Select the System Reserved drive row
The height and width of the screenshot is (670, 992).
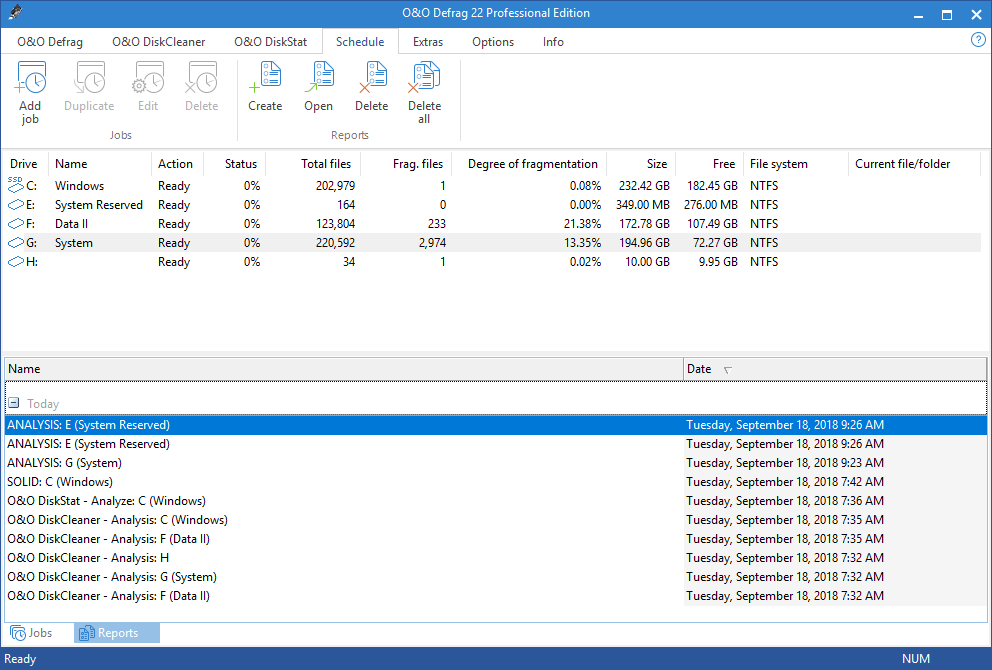[493, 205]
